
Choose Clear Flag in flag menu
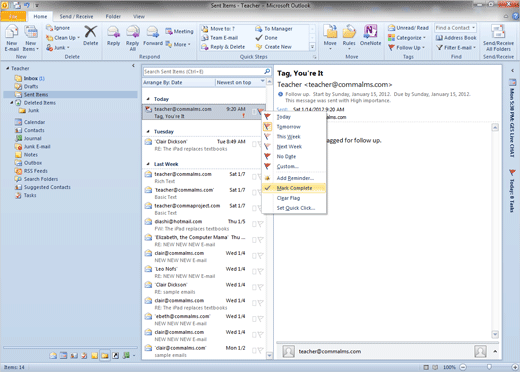click(294, 198)
